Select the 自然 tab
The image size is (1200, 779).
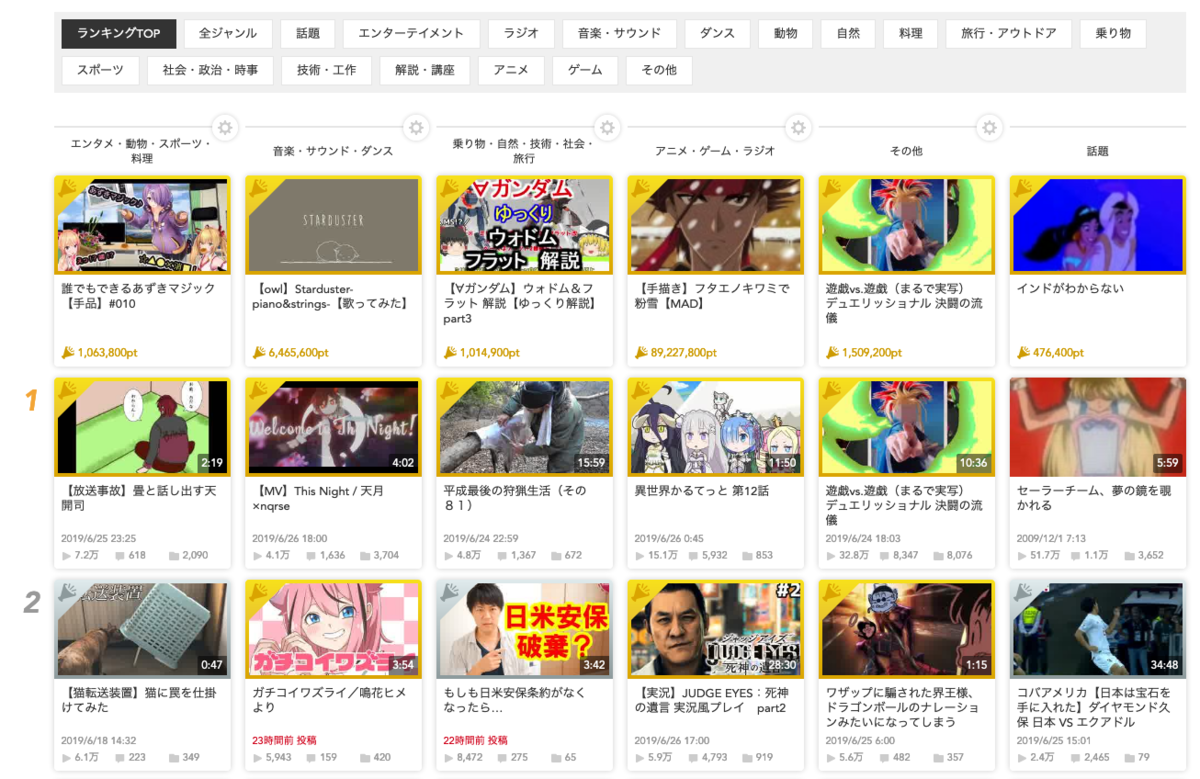(x=848, y=33)
